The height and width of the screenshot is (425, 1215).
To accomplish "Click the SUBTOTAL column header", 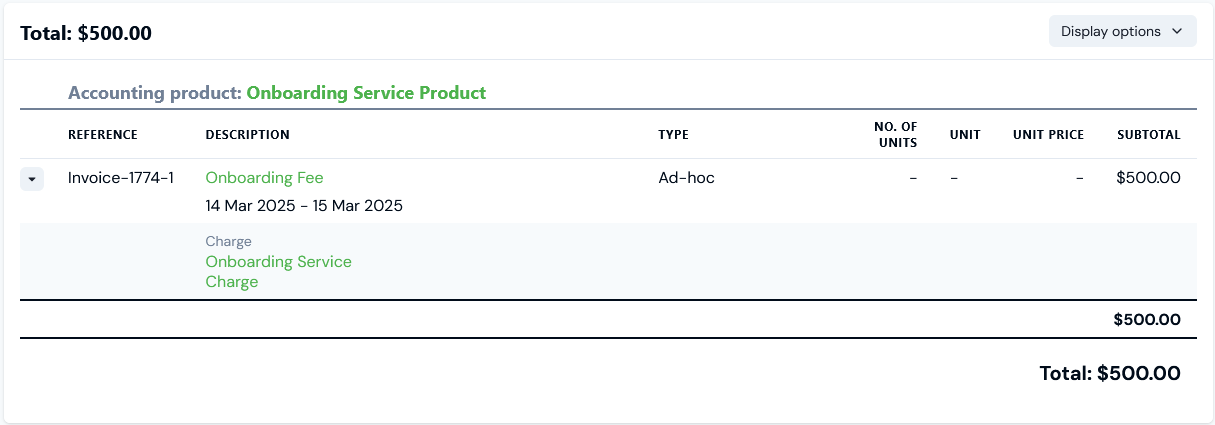I will [1149, 135].
